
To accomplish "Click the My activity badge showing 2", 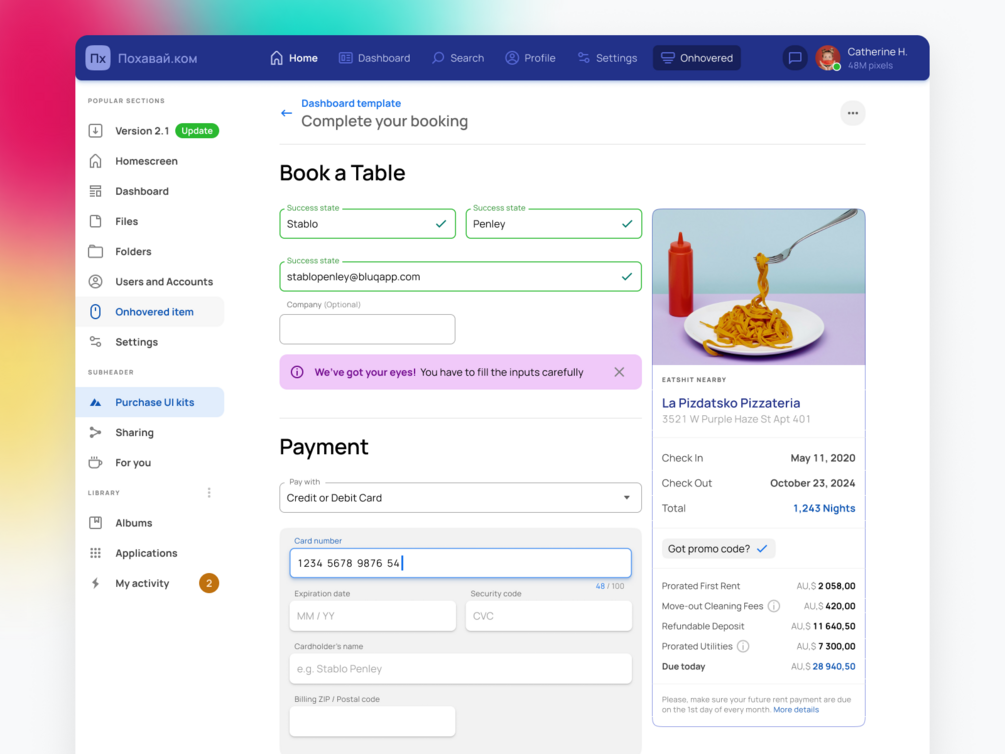I will (209, 583).
